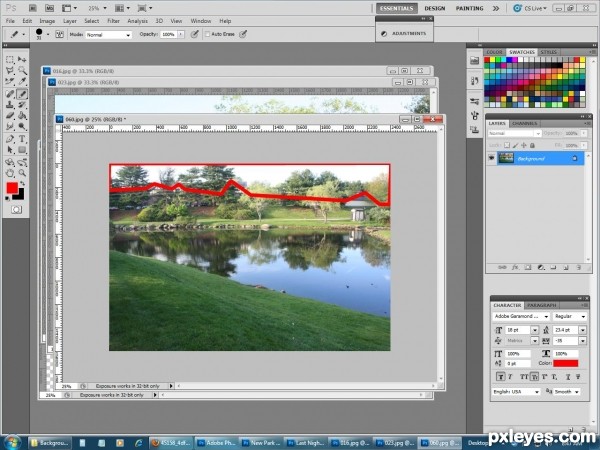The width and height of the screenshot is (600, 450).
Task: Select the Pencil tool in toolbox
Action: [22, 94]
